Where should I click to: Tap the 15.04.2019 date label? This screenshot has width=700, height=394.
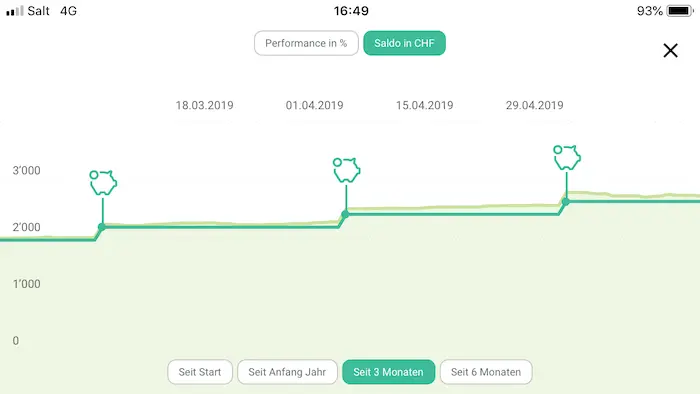pyautogui.click(x=425, y=105)
